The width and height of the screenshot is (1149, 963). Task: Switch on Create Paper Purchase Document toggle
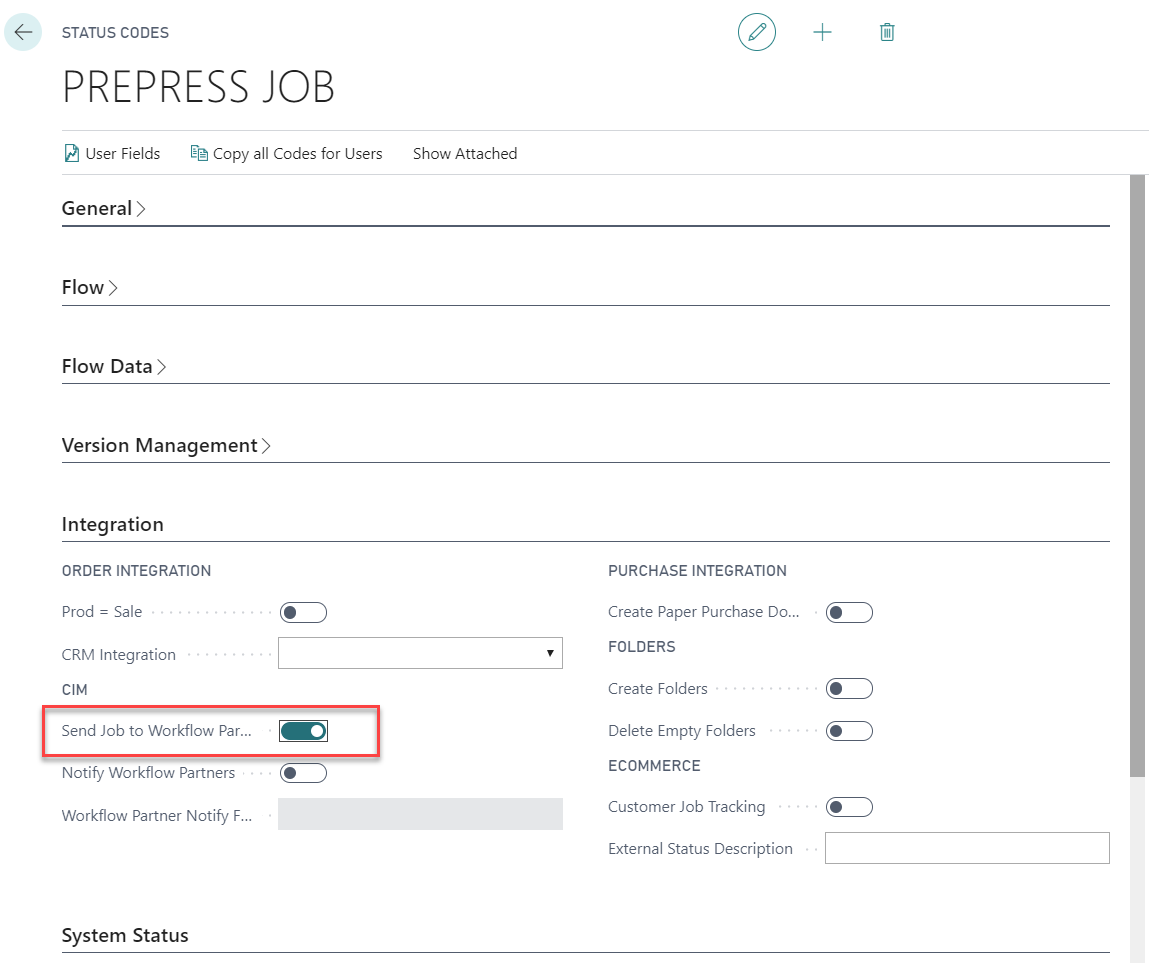coord(849,612)
